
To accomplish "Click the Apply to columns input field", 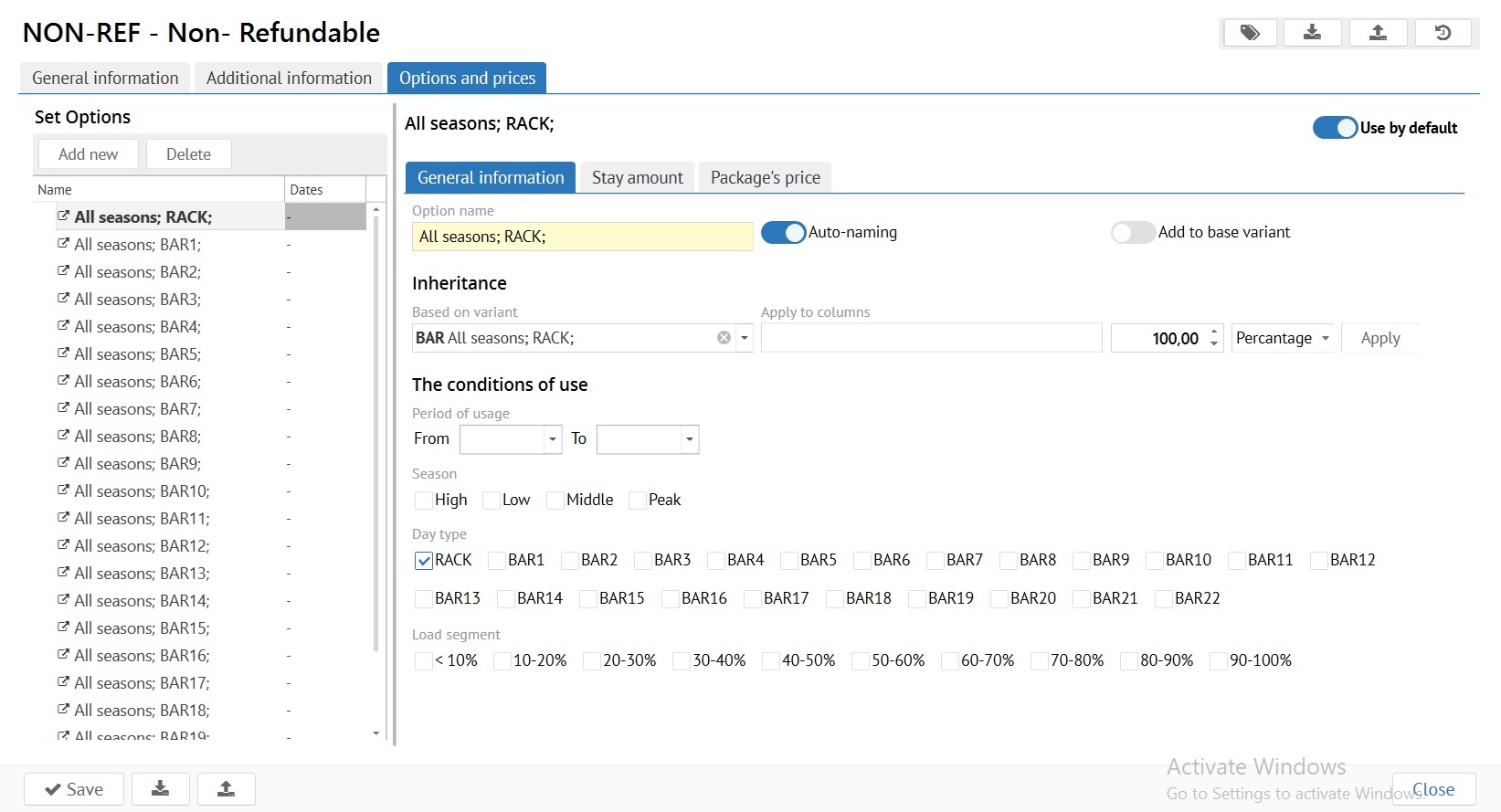I will [931, 338].
